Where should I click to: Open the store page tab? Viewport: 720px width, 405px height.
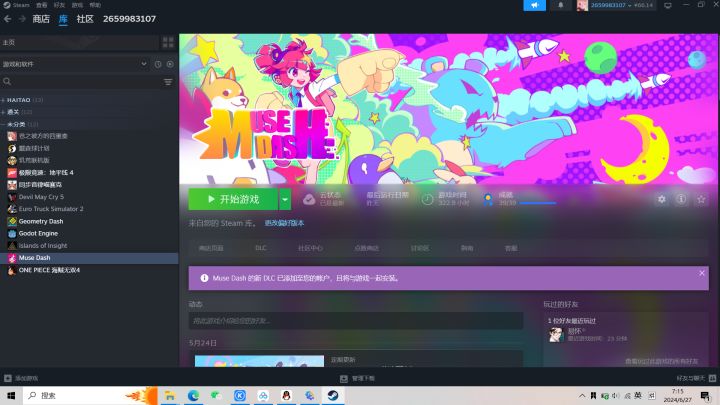click(x=211, y=248)
